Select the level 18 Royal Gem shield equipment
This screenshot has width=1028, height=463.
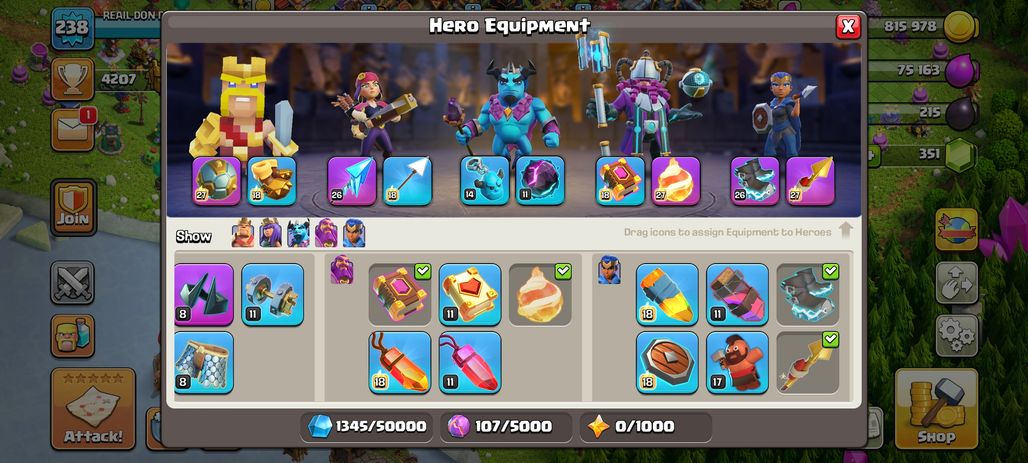(x=667, y=363)
